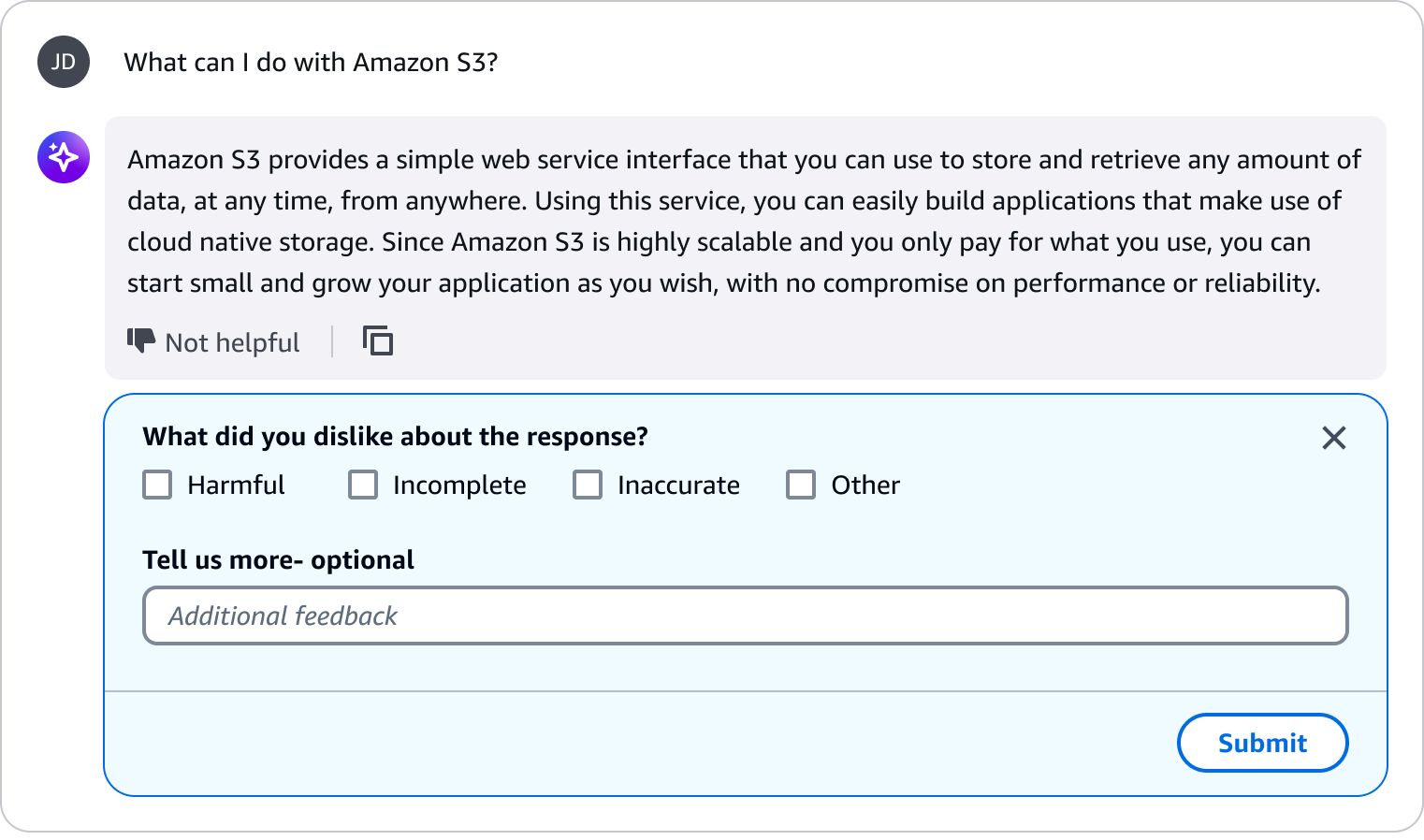This screenshot has width=1424, height=840.
Task: Submit the feedback form
Action: tap(1262, 743)
